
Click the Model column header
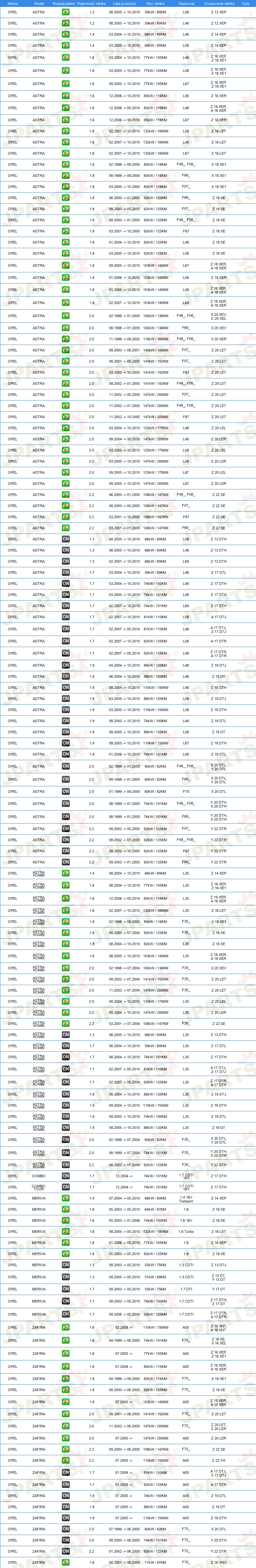[x=39, y=3]
